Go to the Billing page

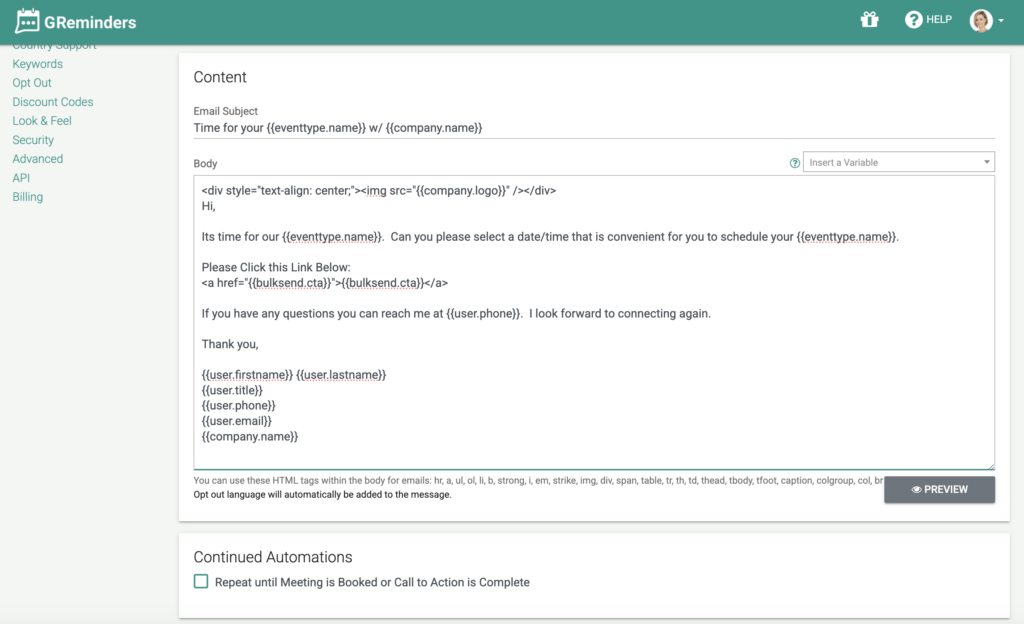click(x=28, y=197)
